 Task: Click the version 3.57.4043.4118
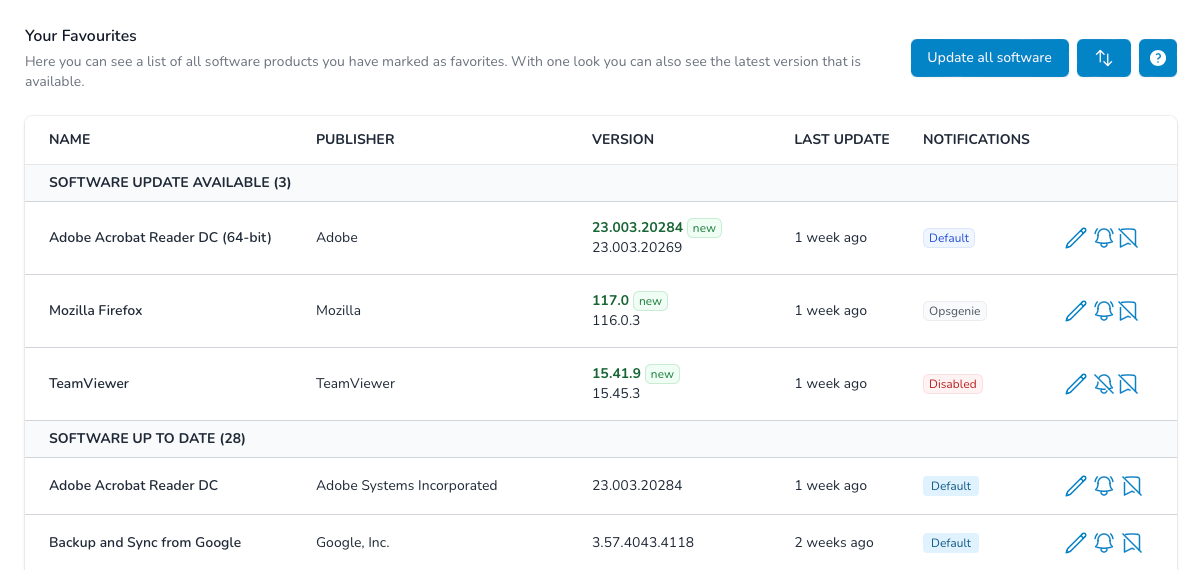643,543
